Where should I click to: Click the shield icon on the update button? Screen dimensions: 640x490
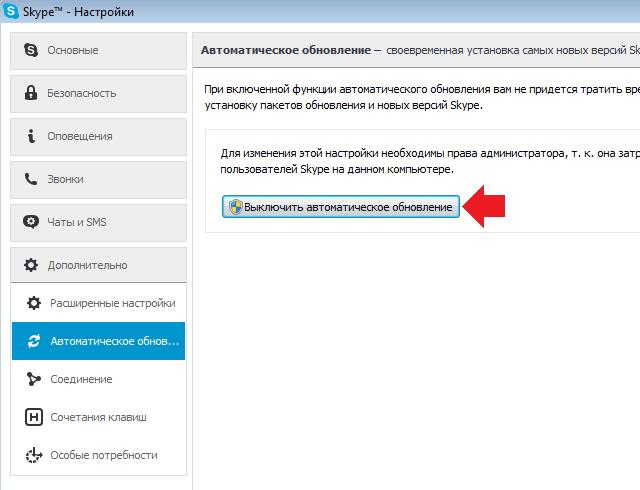235,207
